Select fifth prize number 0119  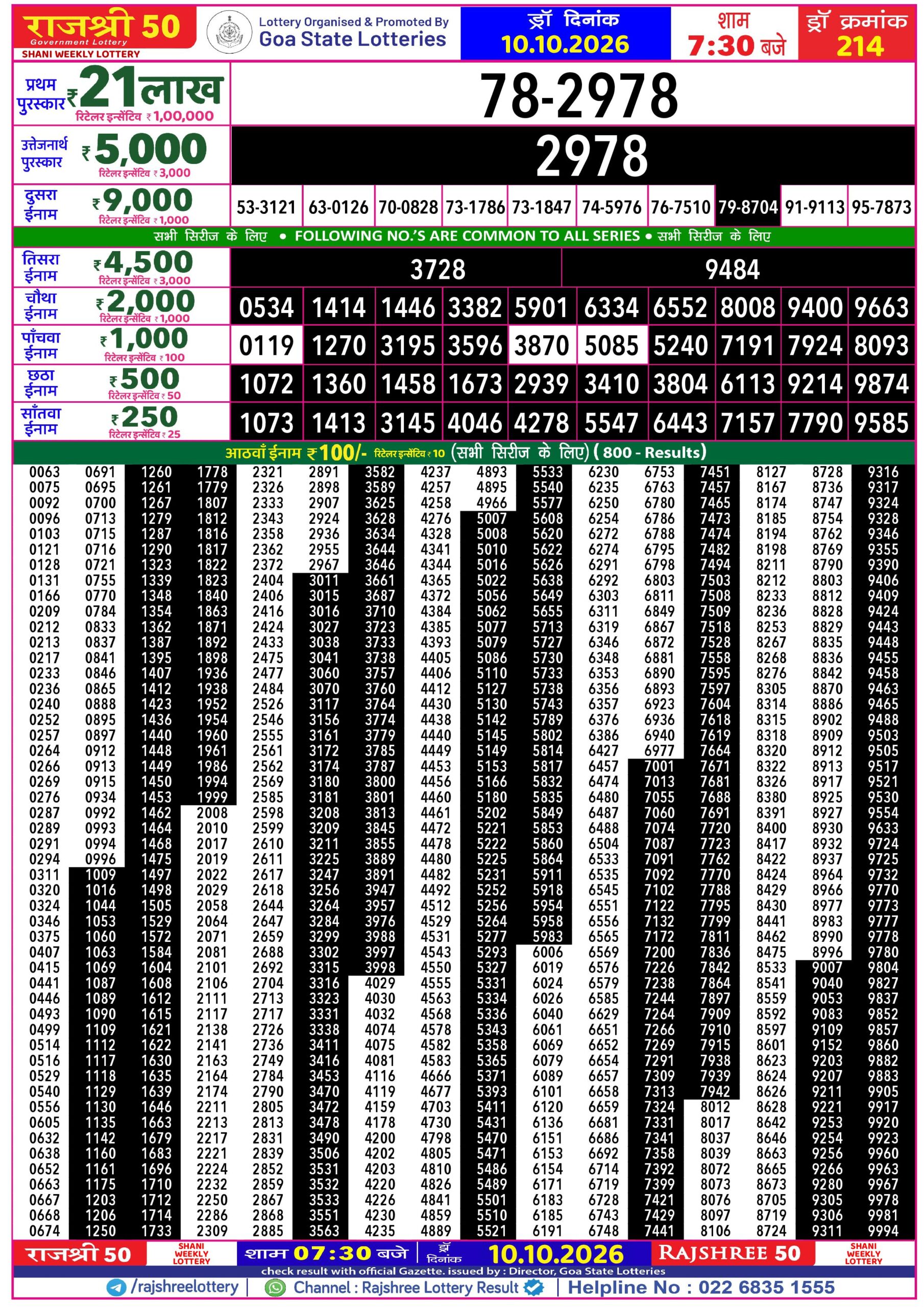click(266, 346)
